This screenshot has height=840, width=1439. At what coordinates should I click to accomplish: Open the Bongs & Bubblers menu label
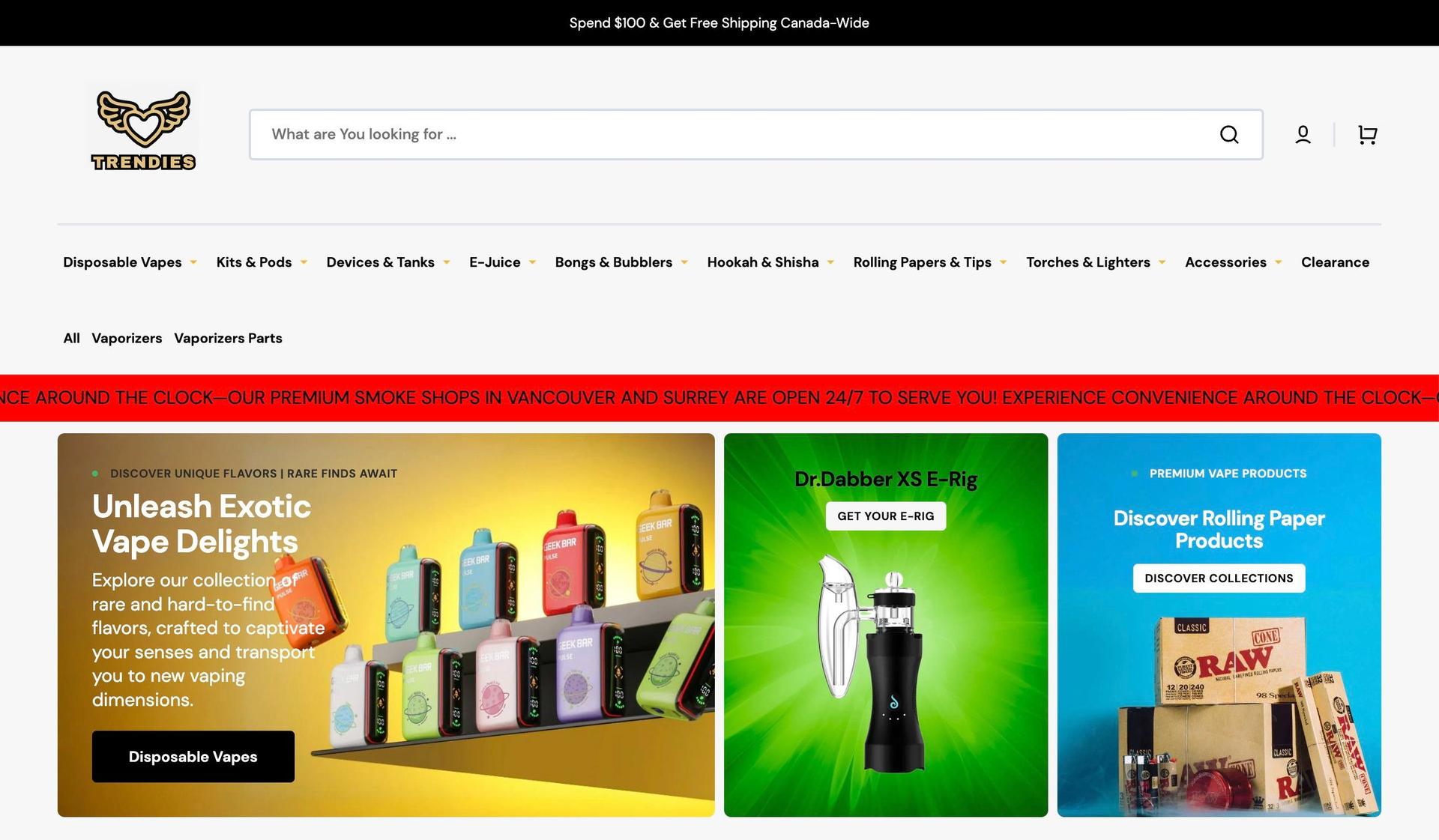click(x=614, y=262)
